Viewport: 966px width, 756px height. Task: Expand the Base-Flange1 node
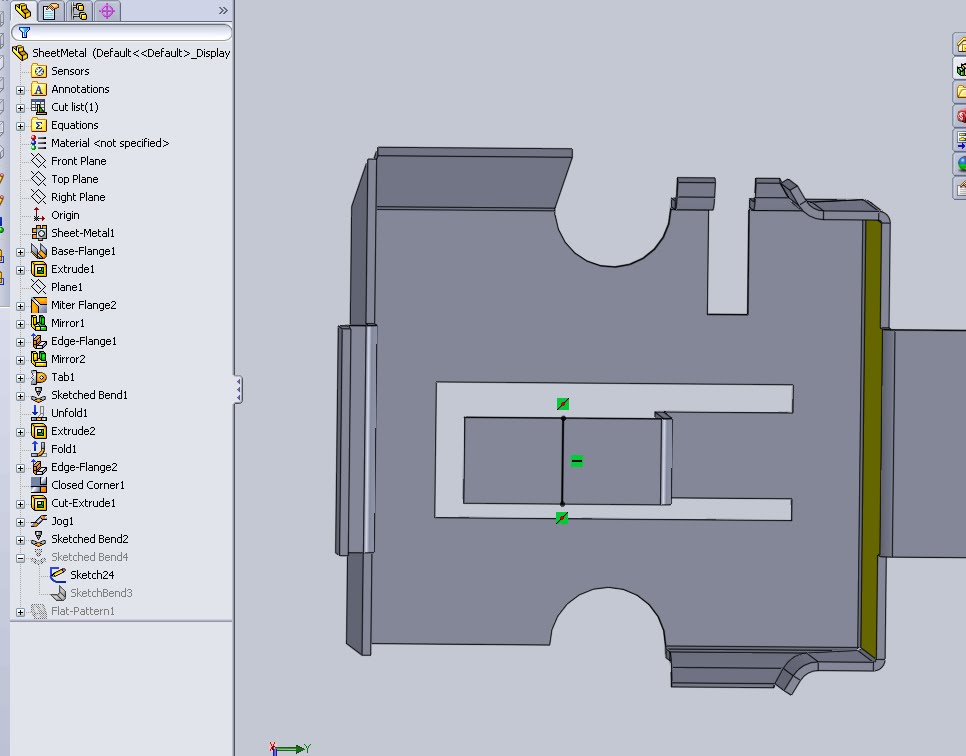click(20, 252)
